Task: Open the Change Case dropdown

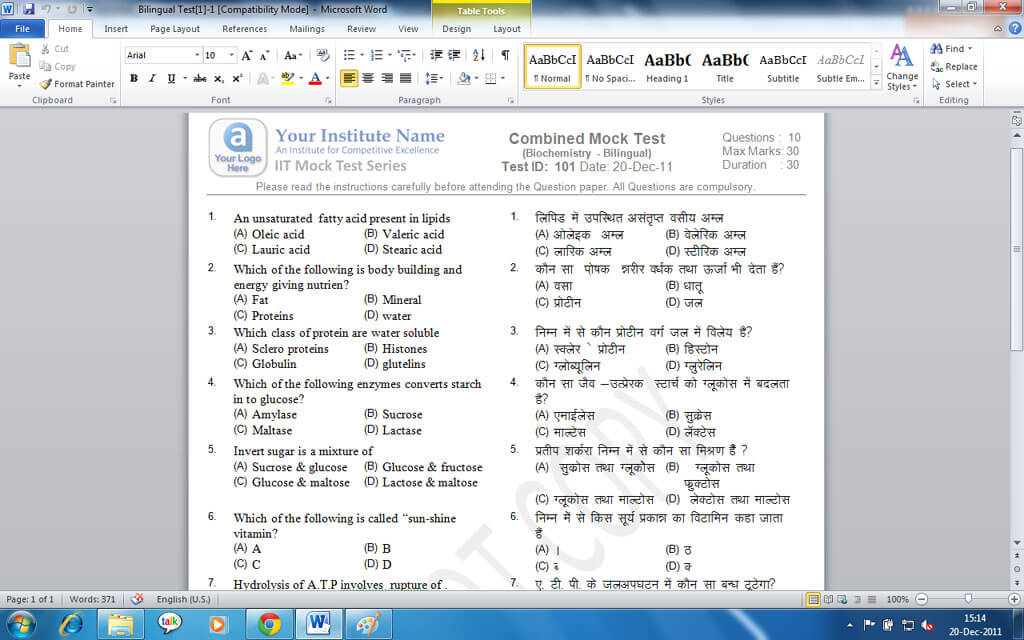Action: pyautogui.click(x=293, y=56)
